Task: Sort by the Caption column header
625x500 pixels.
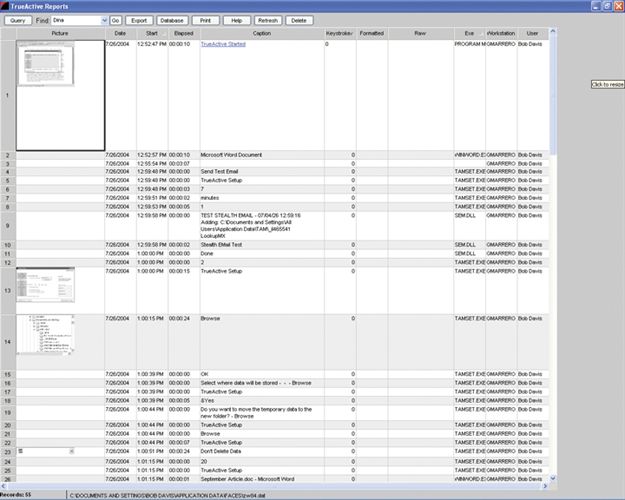Action: click(x=261, y=33)
